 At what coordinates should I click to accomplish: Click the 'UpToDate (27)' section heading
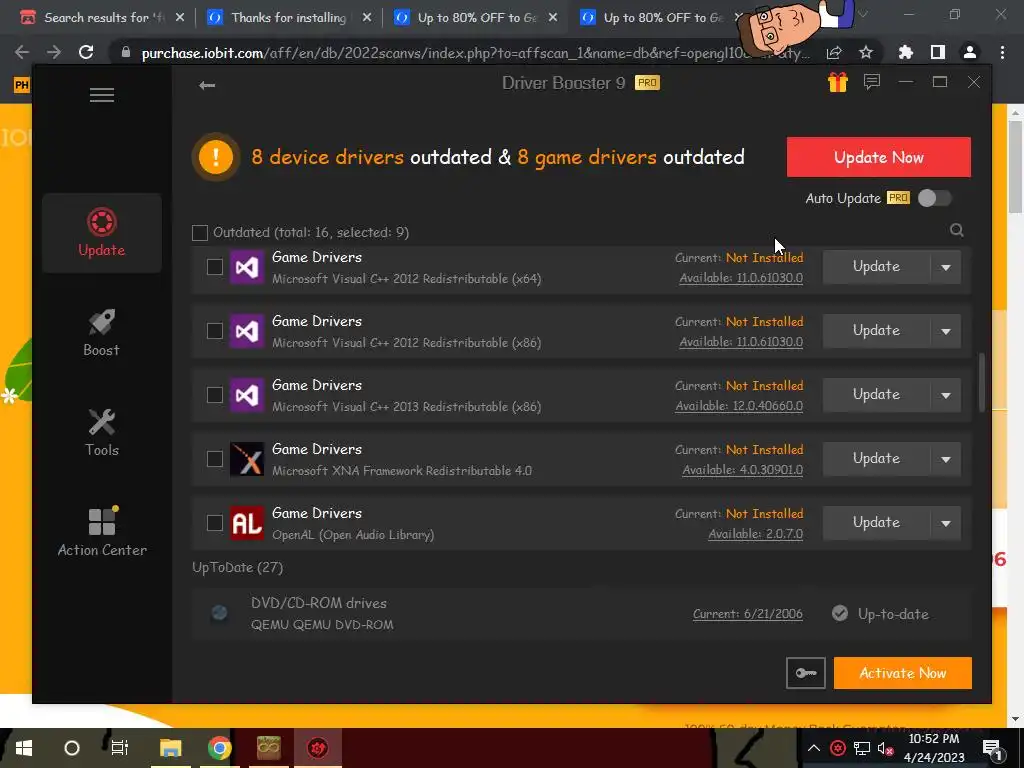tap(238, 568)
